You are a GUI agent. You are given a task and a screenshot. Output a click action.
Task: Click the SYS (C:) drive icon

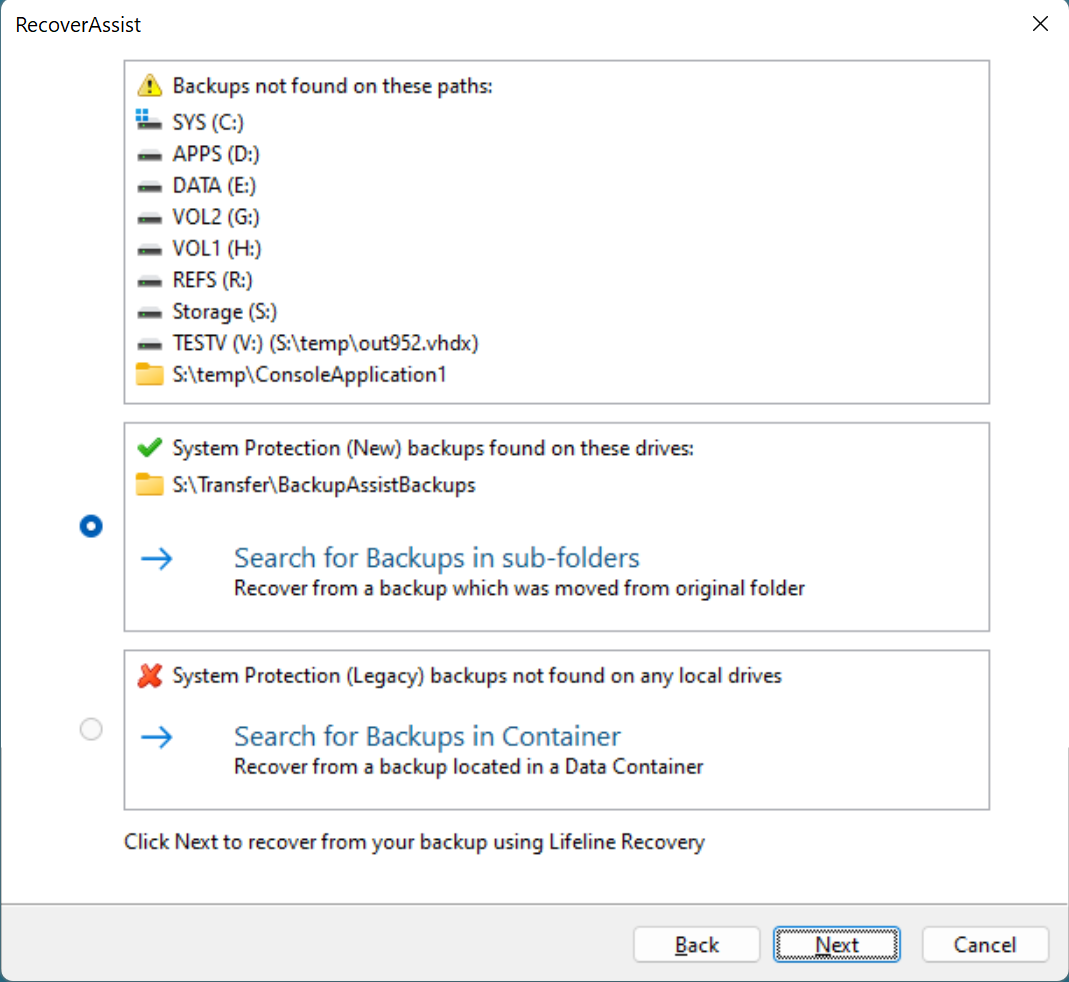(x=149, y=122)
